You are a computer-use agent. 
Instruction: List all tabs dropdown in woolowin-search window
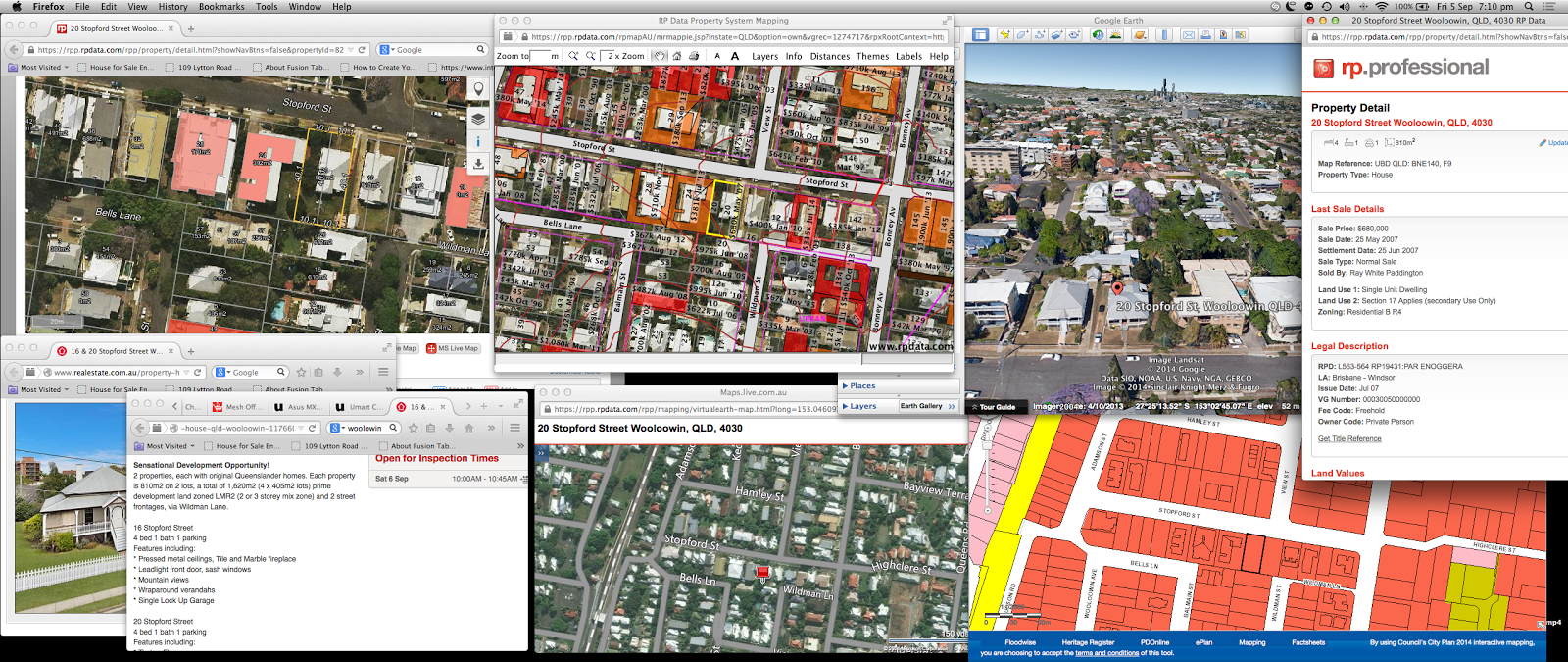pyautogui.click(x=501, y=406)
